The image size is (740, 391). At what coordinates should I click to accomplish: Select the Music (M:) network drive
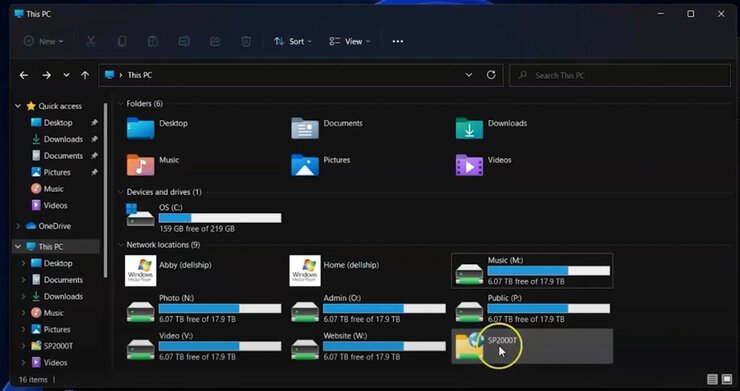(x=532, y=271)
